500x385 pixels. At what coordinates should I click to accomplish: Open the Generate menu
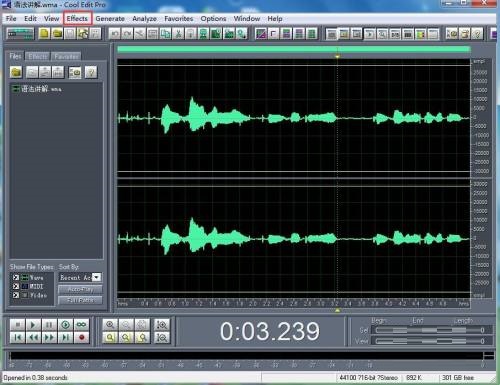pos(110,19)
